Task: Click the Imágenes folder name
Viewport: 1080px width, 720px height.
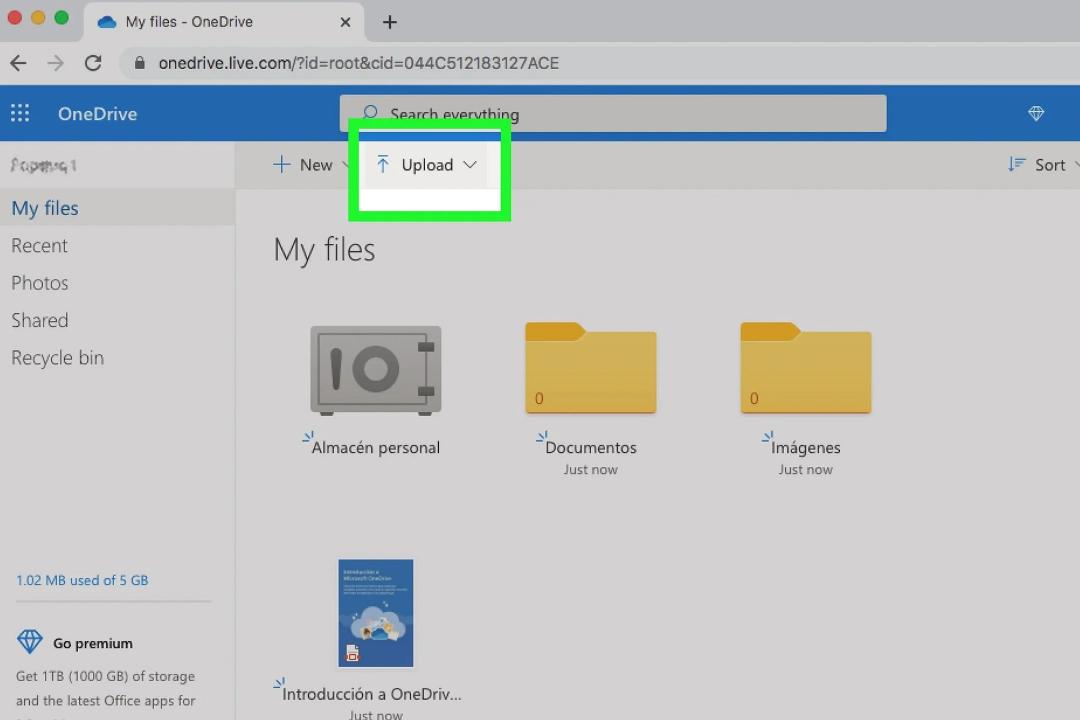Action: point(805,448)
